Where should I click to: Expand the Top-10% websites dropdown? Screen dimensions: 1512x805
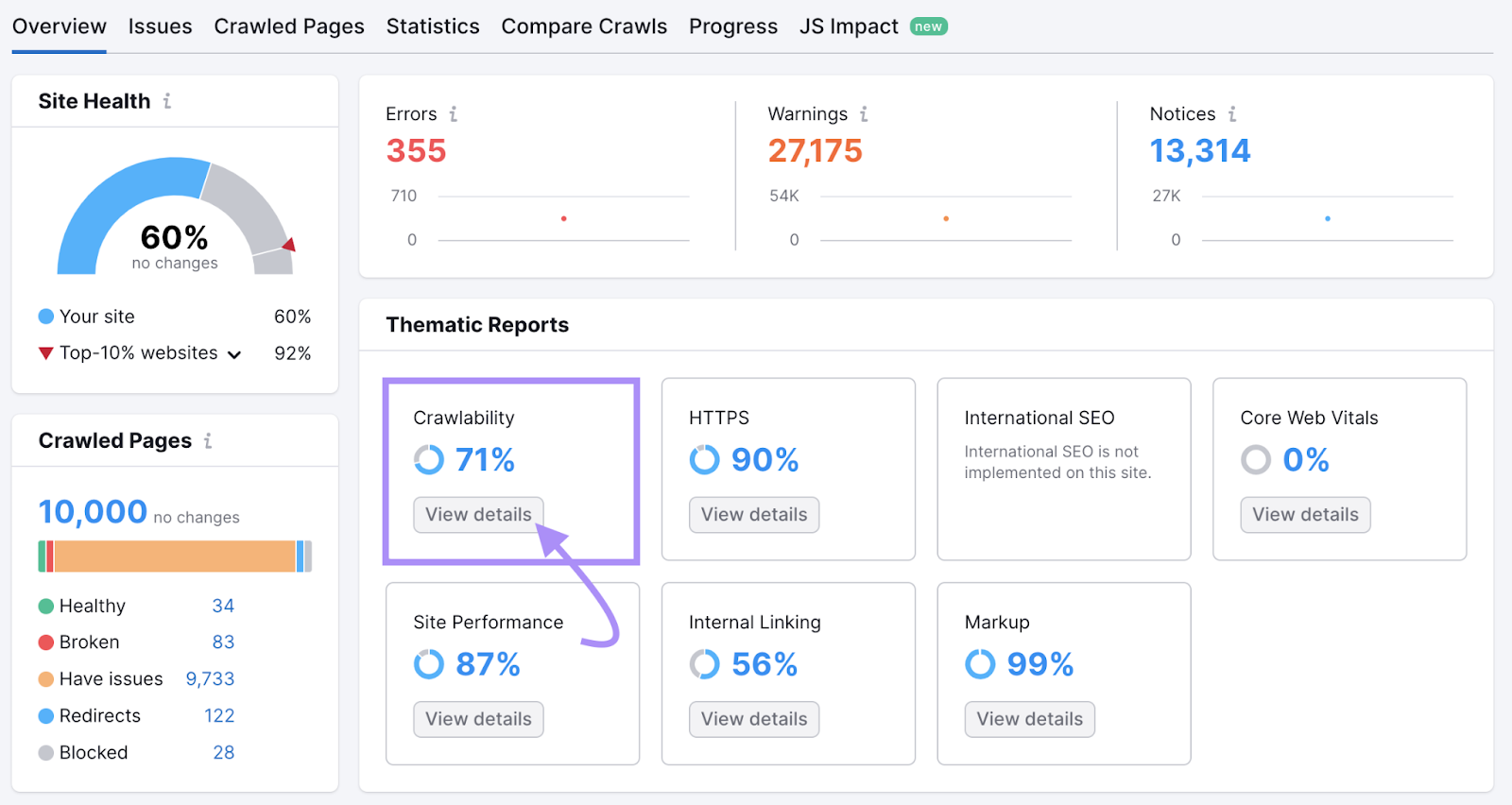point(234,354)
